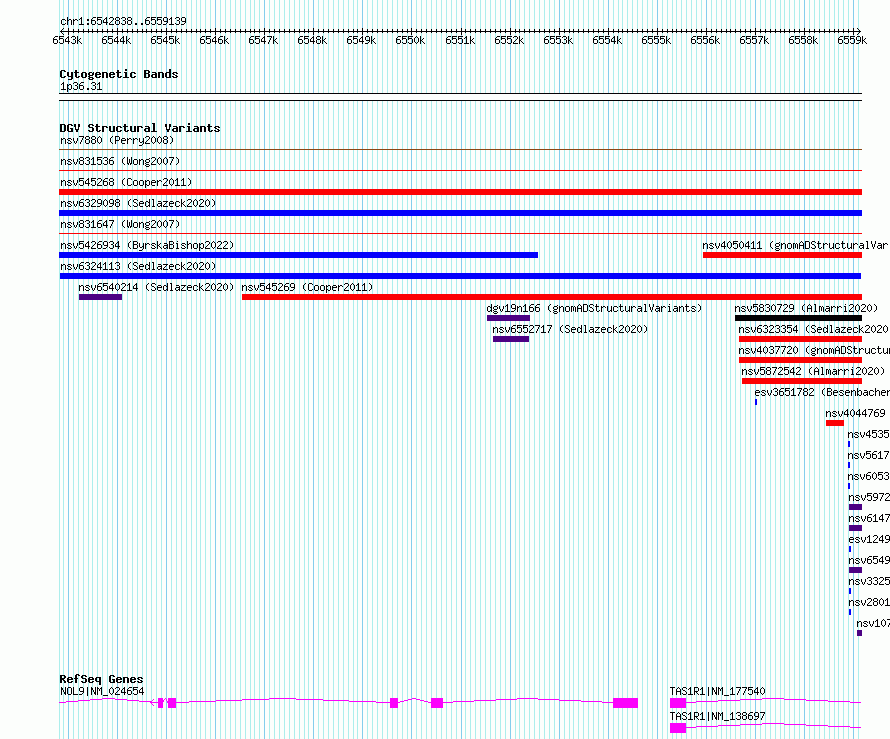The width and height of the screenshot is (890, 739).
Task: Click the 1p36.31 band label
Action: click(x=81, y=86)
